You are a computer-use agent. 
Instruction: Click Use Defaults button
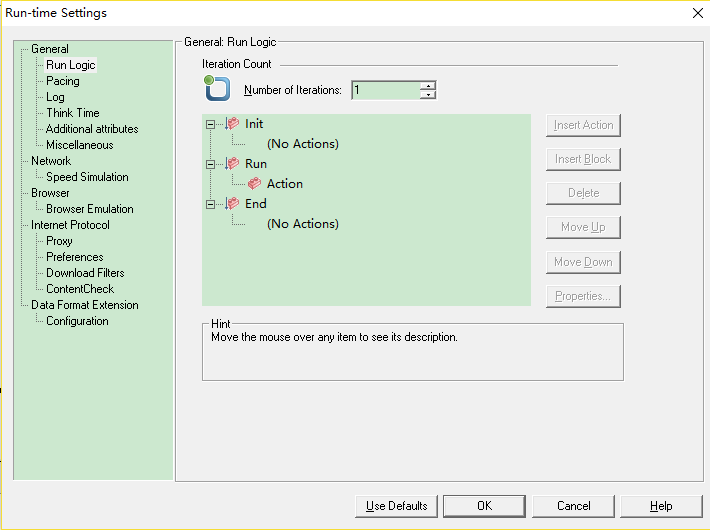396,506
